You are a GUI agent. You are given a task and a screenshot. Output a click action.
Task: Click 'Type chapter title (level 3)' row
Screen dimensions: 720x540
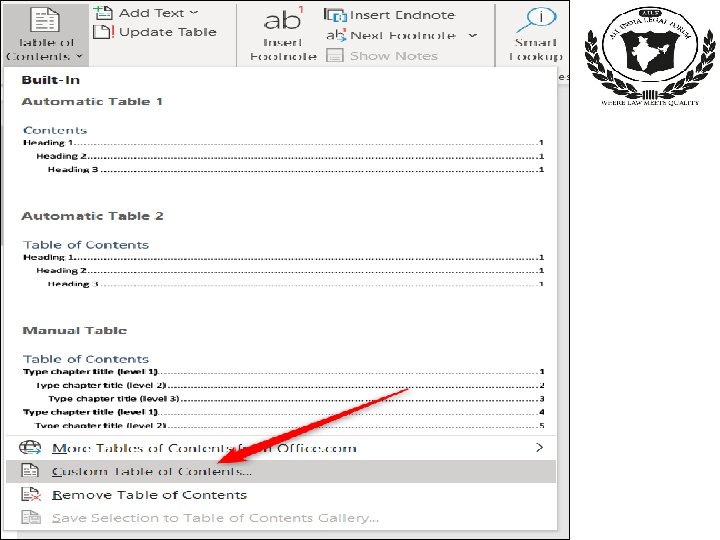[x=296, y=399]
